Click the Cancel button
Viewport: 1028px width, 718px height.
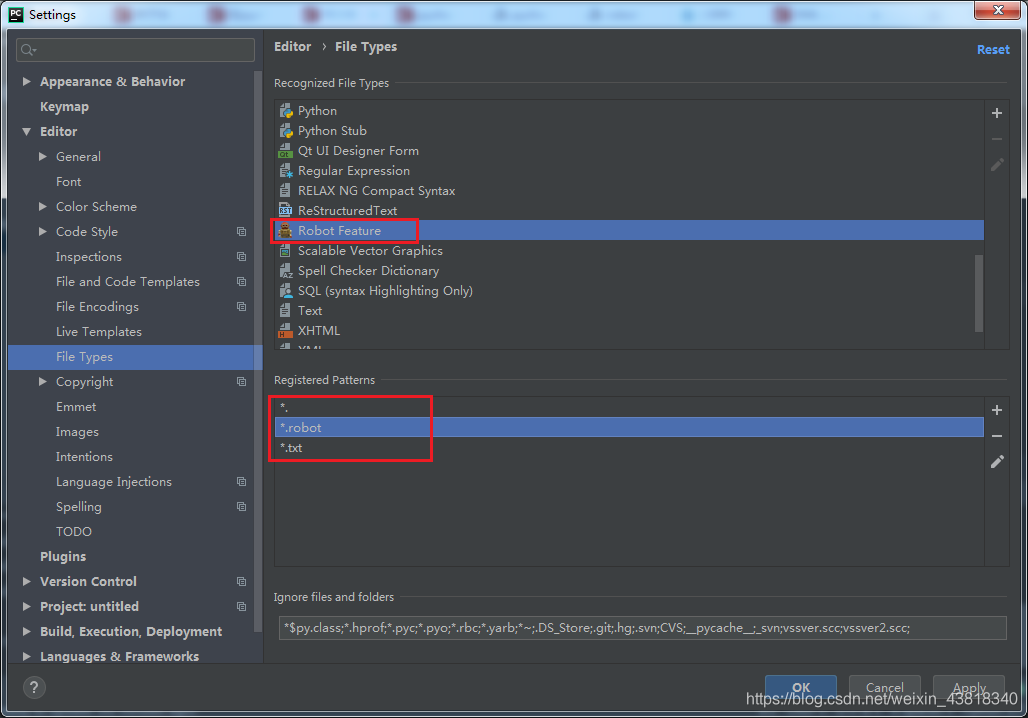tap(884, 687)
